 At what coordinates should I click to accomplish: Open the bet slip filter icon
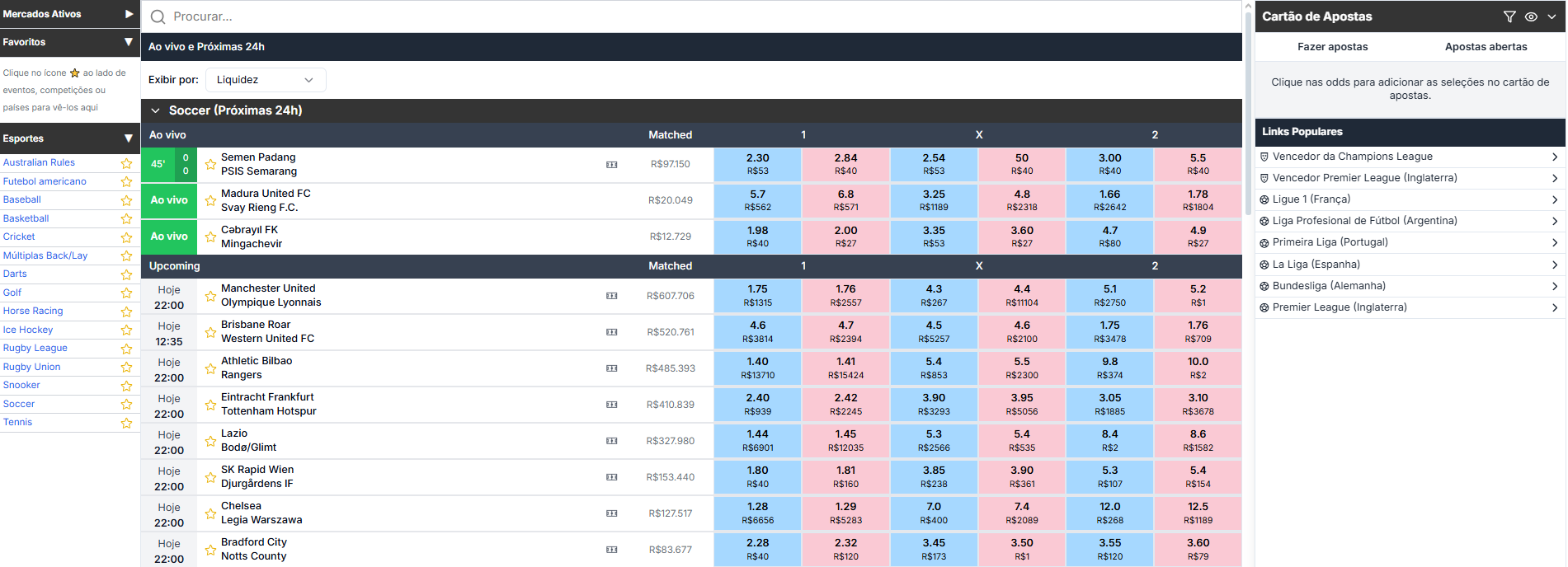click(1509, 16)
